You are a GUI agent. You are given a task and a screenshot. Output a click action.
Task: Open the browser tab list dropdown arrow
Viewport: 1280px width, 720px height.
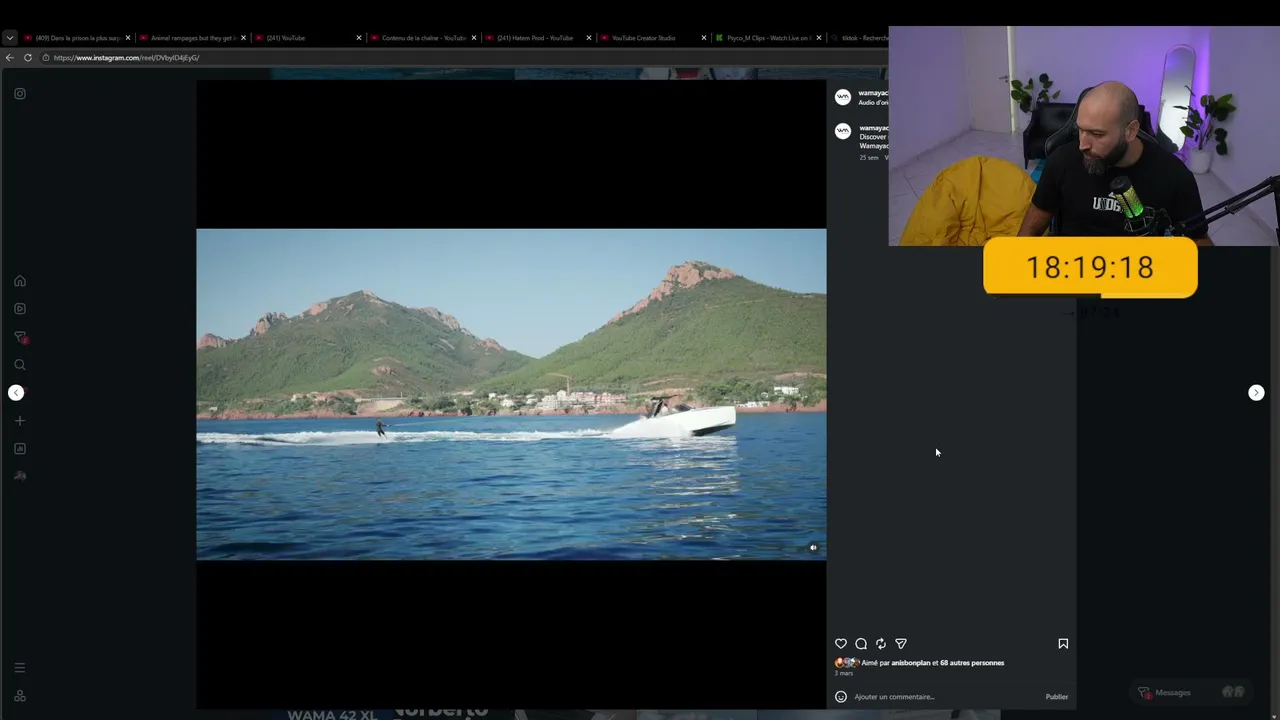pyautogui.click(x=10, y=38)
